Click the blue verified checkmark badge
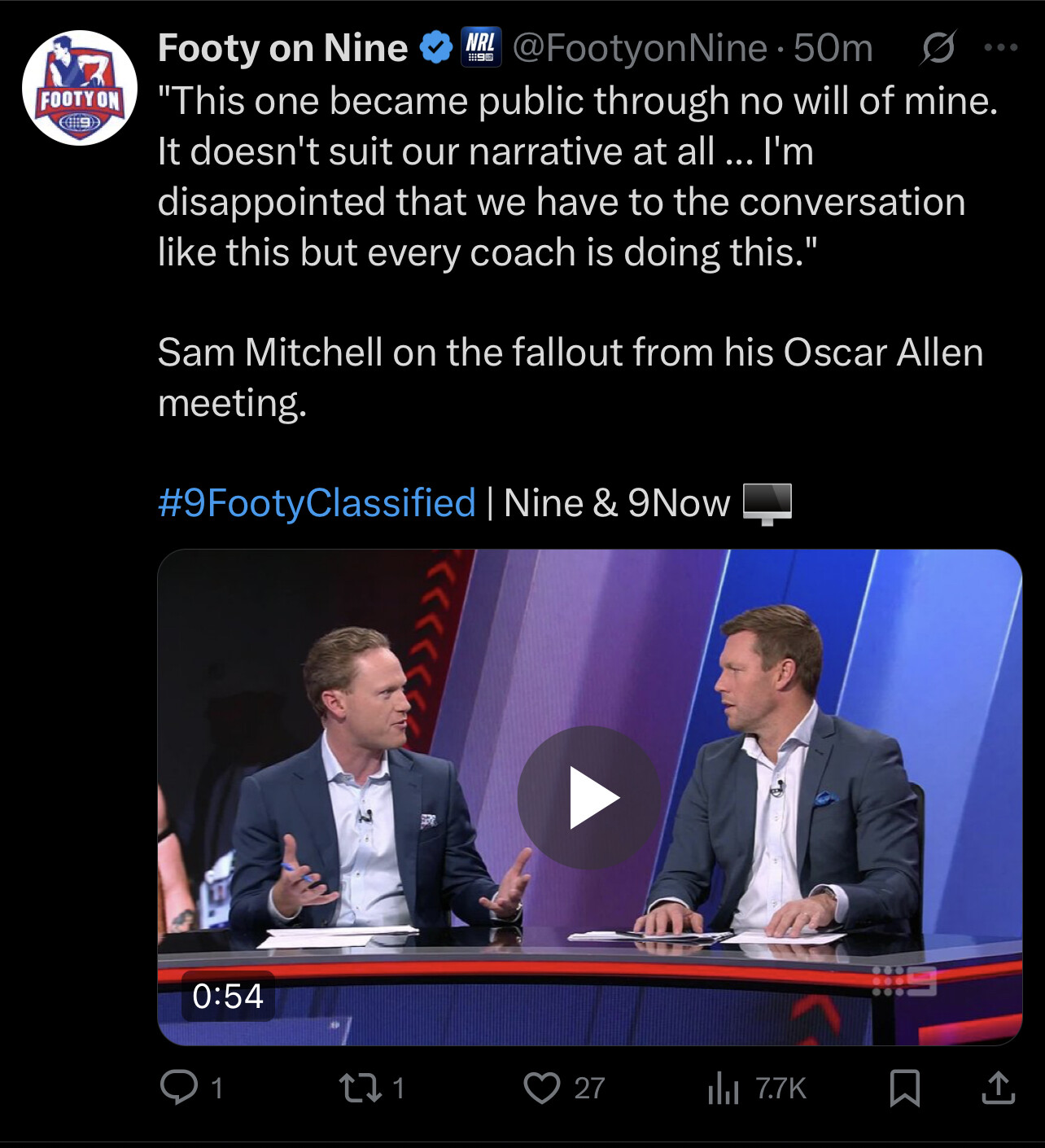This screenshot has width=1045, height=1148. [435, 49]
